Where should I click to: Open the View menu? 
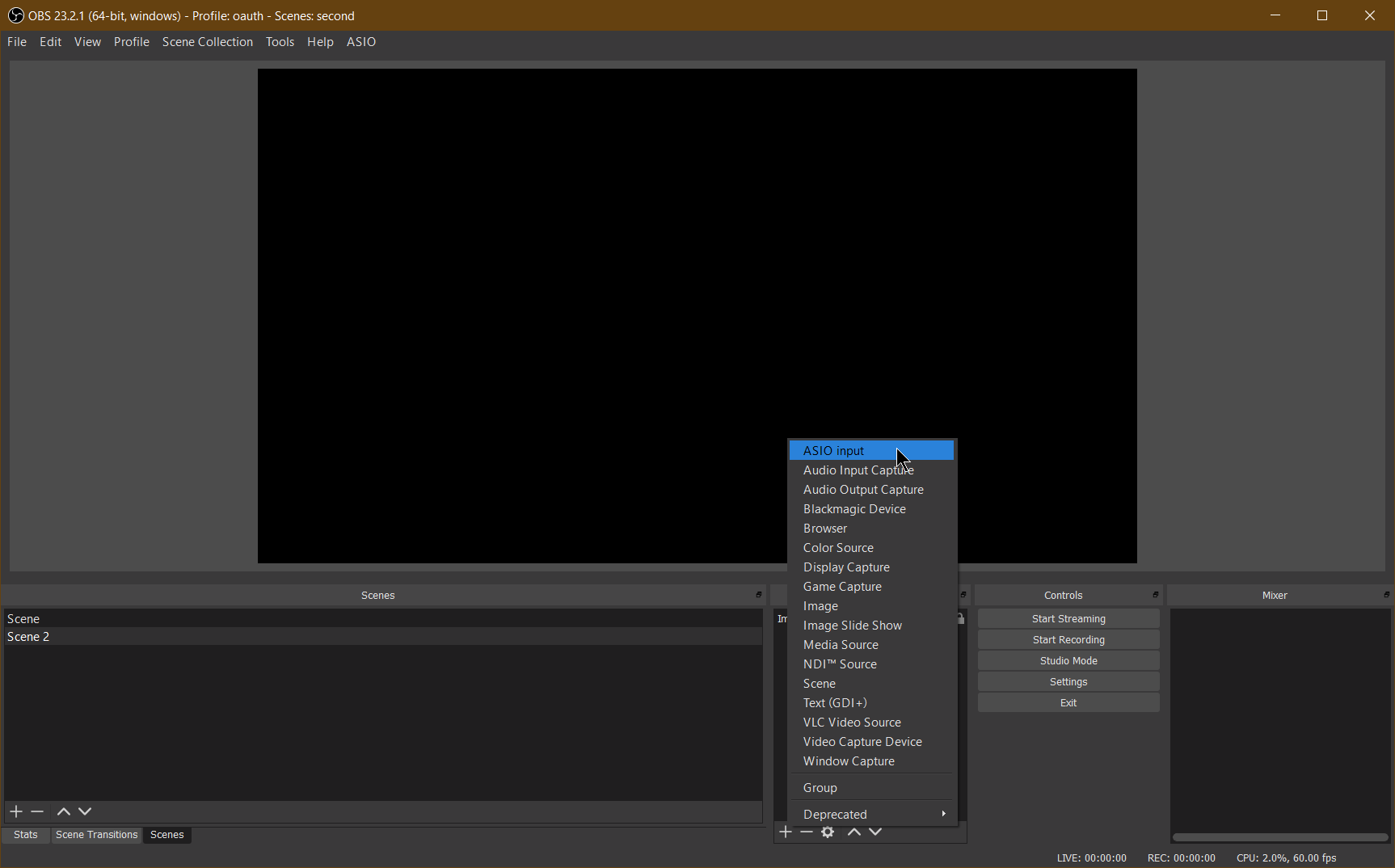point(87,42)
